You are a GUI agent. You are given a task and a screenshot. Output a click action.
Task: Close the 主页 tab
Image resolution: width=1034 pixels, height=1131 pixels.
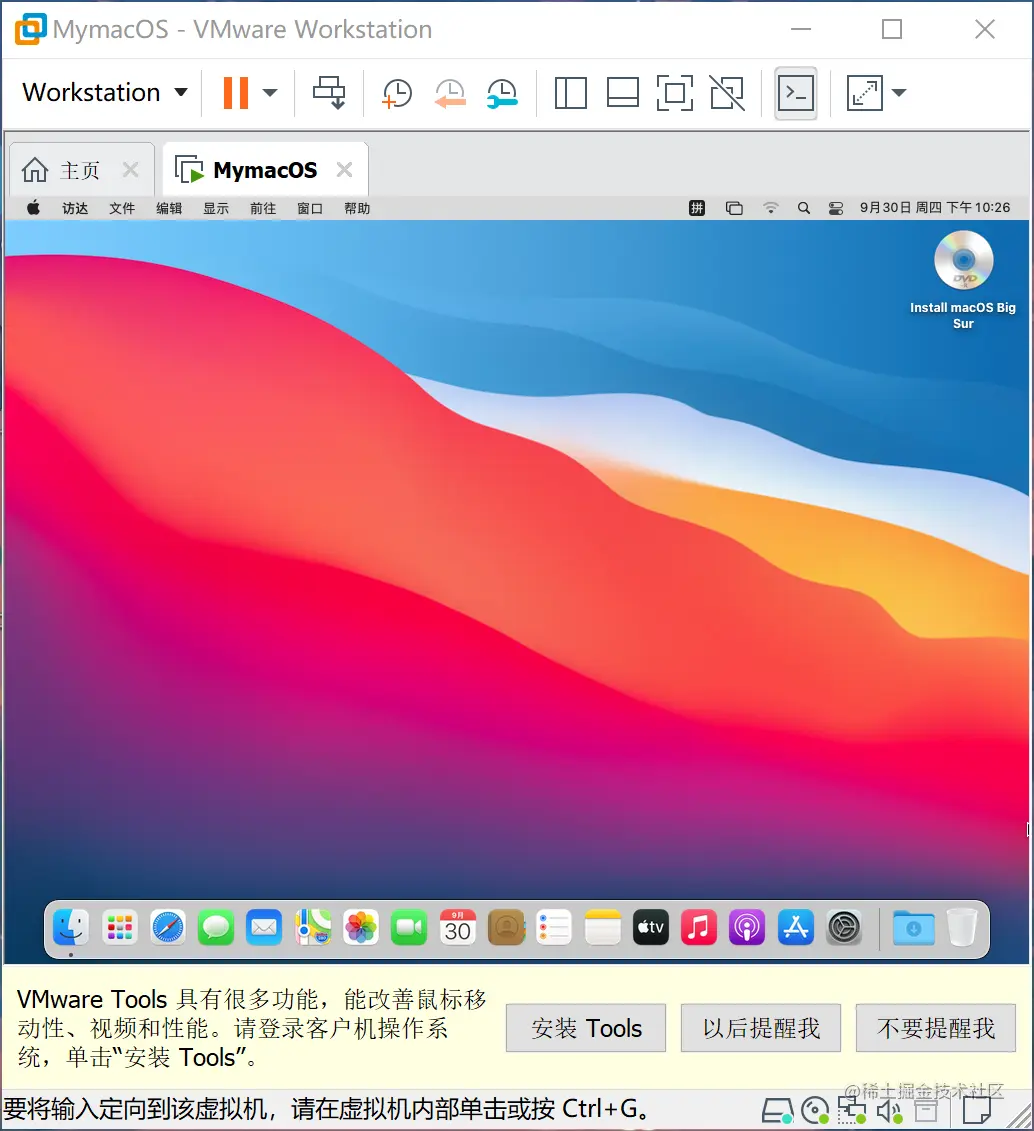(131, 170)
